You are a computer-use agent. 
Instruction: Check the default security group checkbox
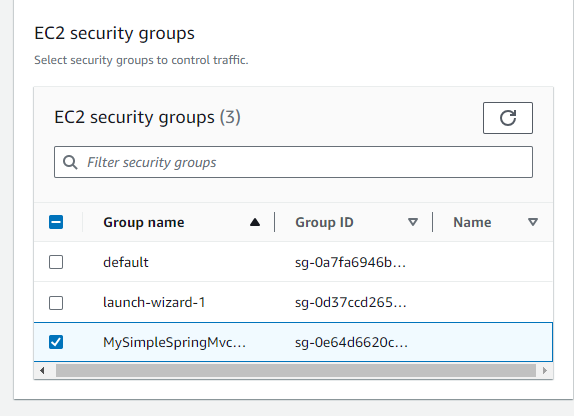click(x=56, y=262)
